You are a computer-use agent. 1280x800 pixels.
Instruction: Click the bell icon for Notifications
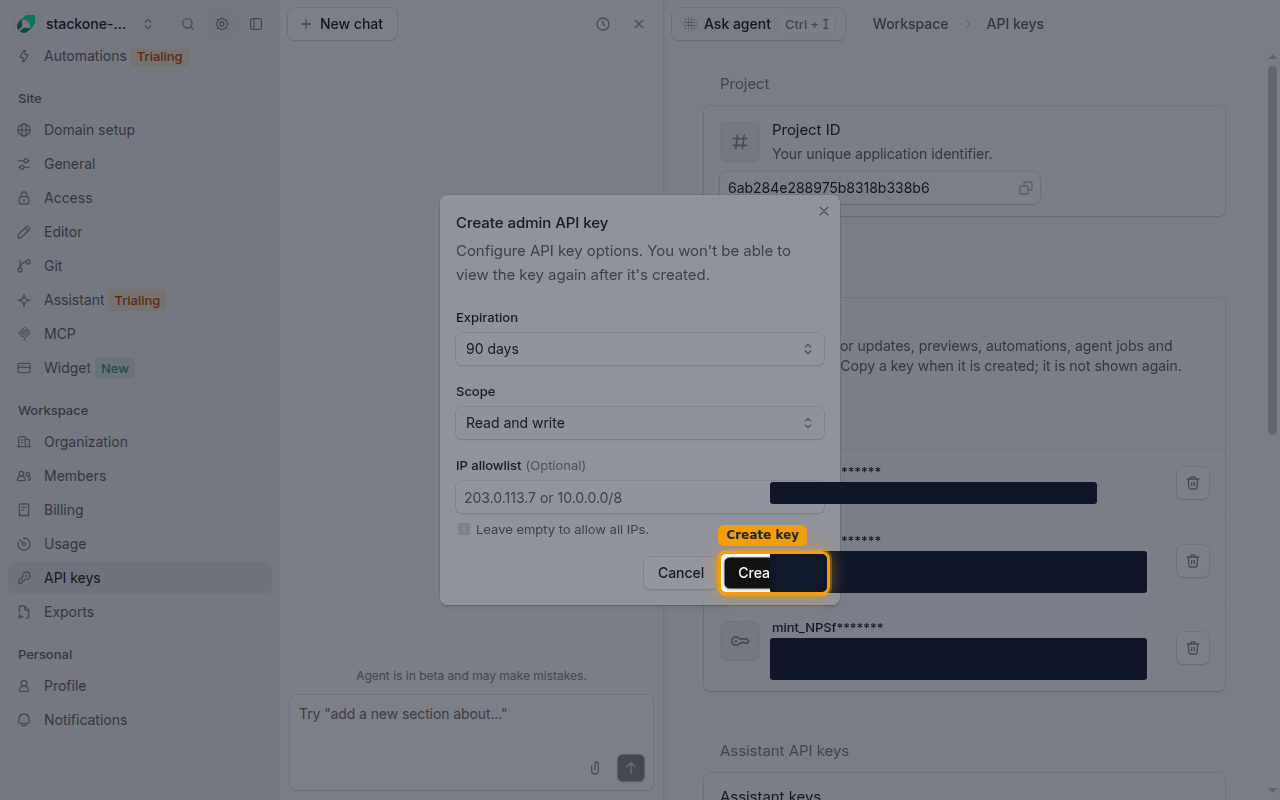pyautogui.click(x=24, y=720)
